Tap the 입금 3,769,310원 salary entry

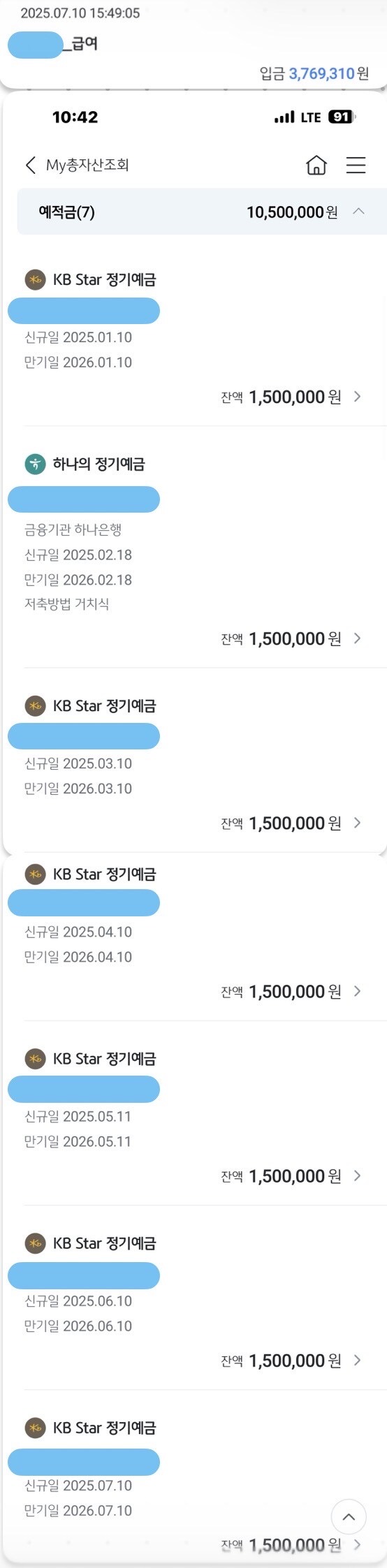point(314,73)
